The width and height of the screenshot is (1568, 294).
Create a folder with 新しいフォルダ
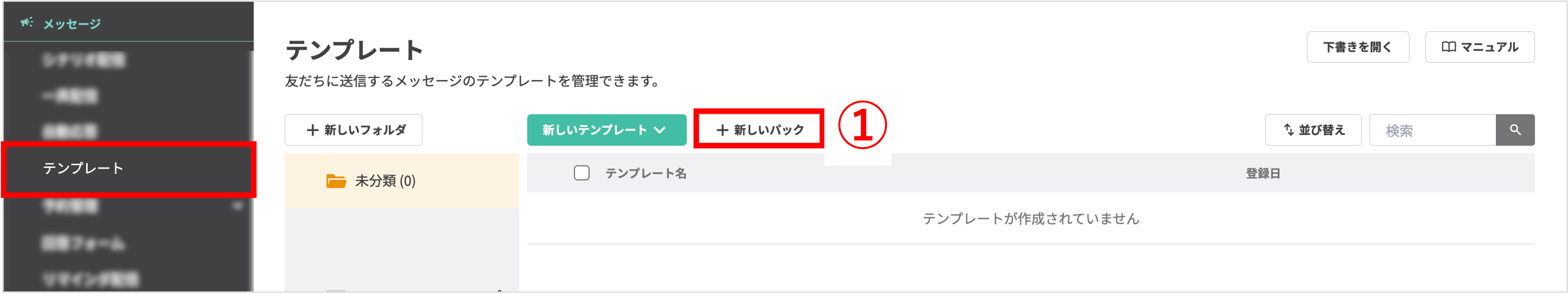(x=353, y=130)
